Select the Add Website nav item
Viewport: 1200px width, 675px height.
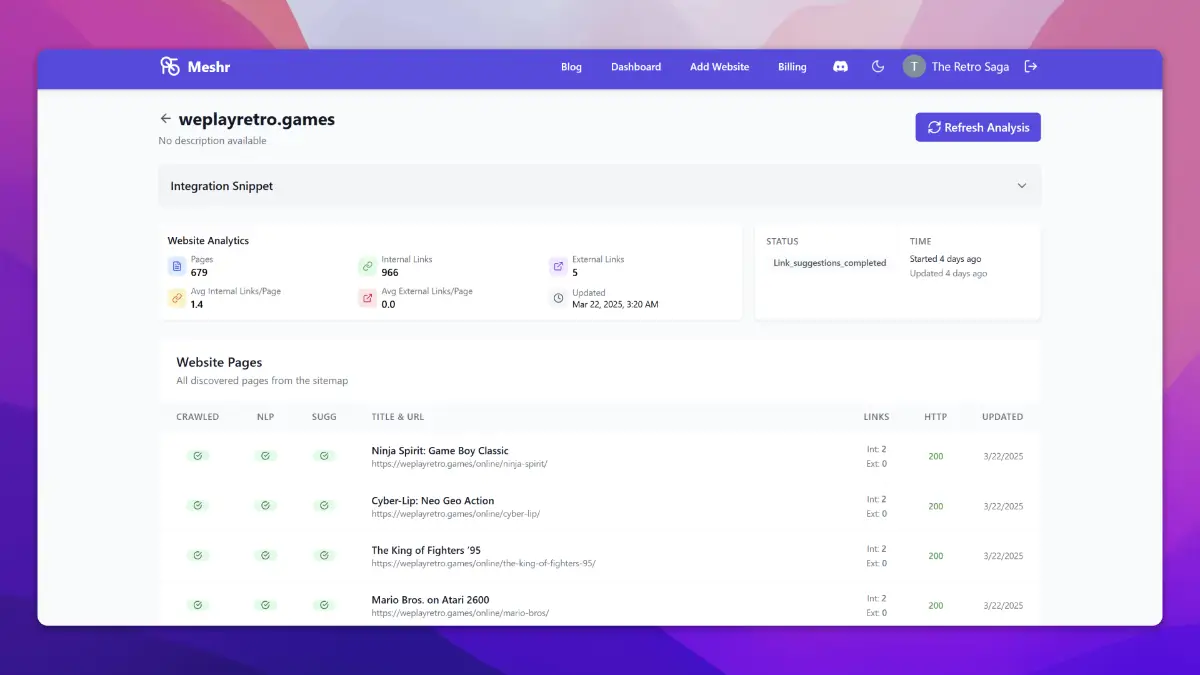(x=719, y=67)
